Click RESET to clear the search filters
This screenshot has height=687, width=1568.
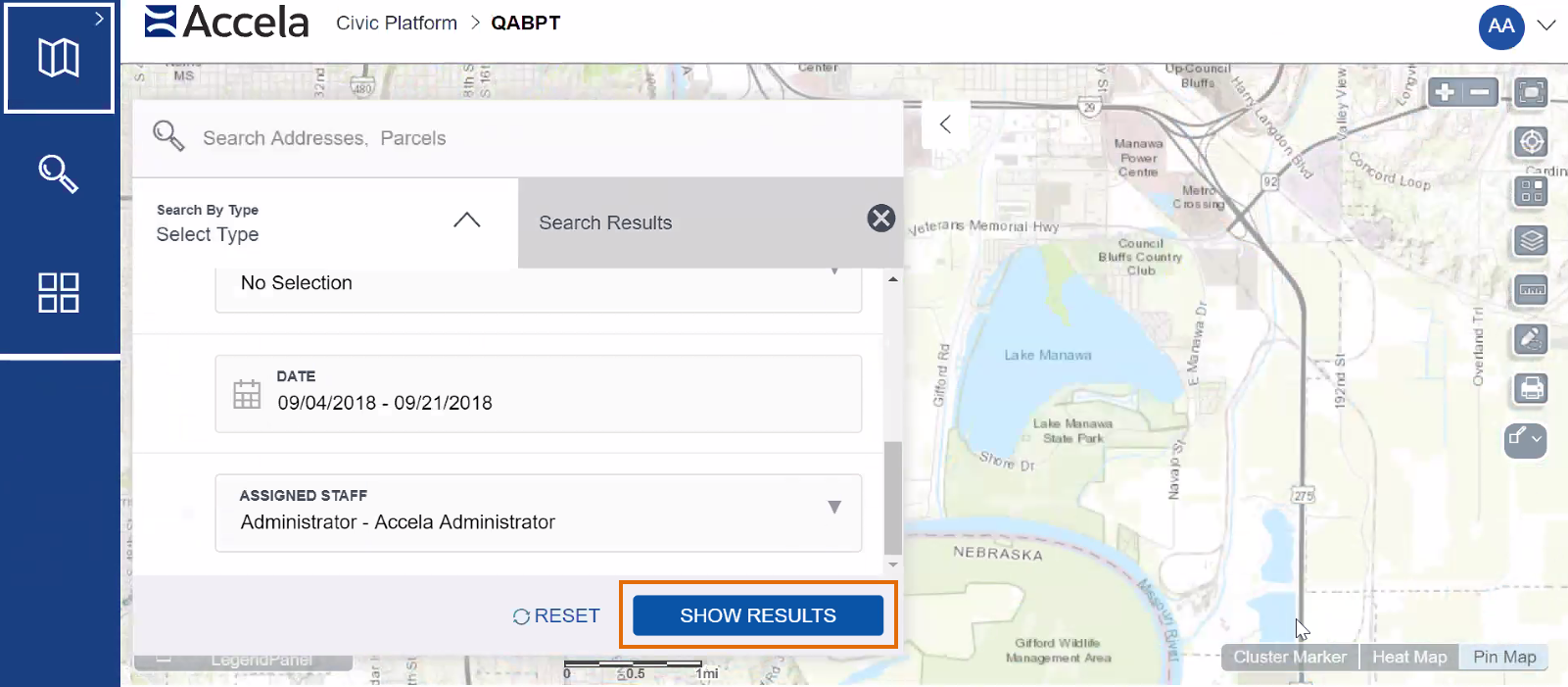pos(556,615)
